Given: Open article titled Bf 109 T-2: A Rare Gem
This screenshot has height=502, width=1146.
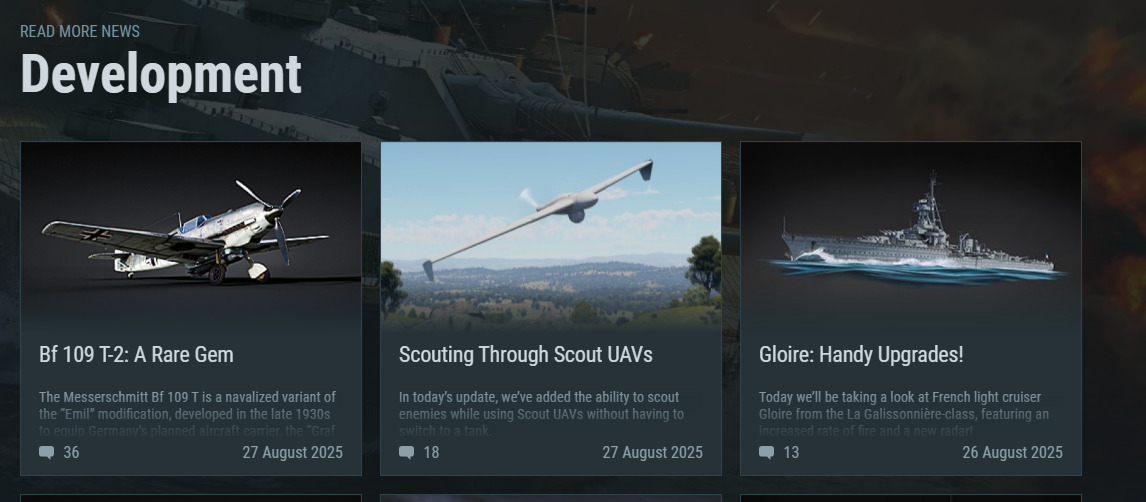Looking at the screenshot, I should point(136,355).
